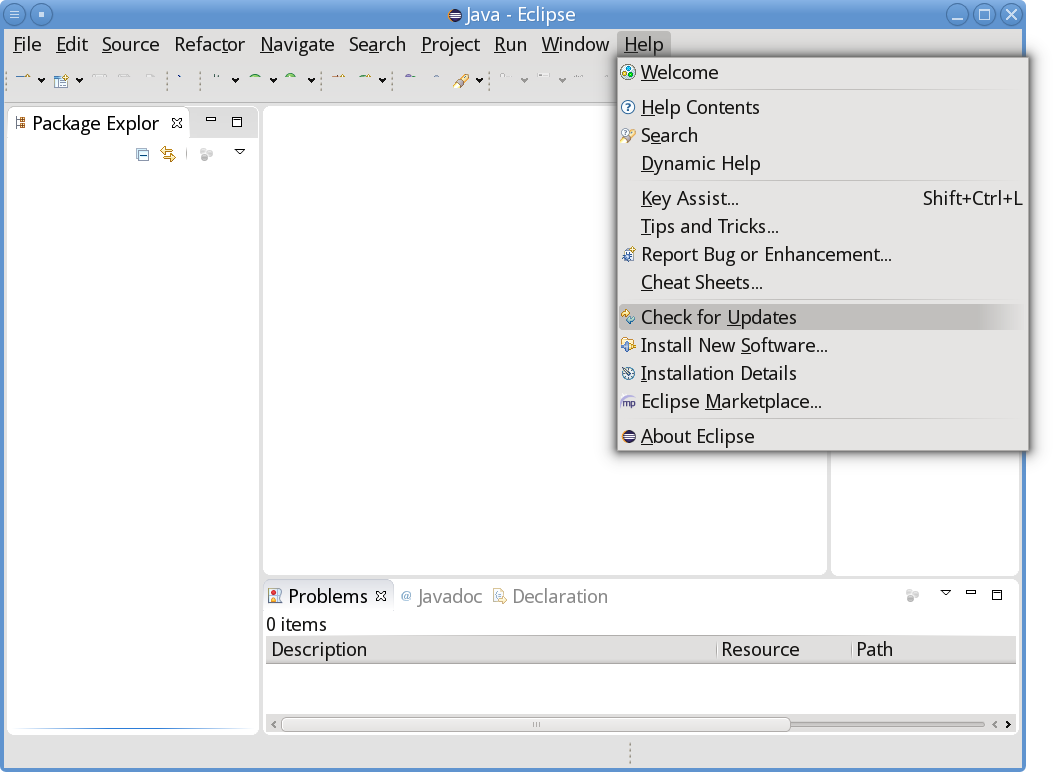
Task: Click toolbar icon of table with yellow star
Action: (61, 81)
